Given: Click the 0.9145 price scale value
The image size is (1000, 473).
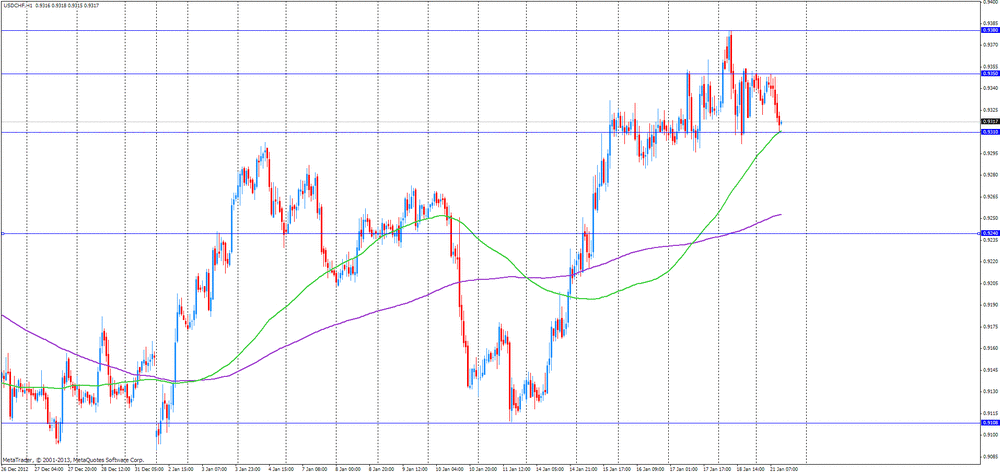Looking at the screenshot, I should click(x=991, y=370).
